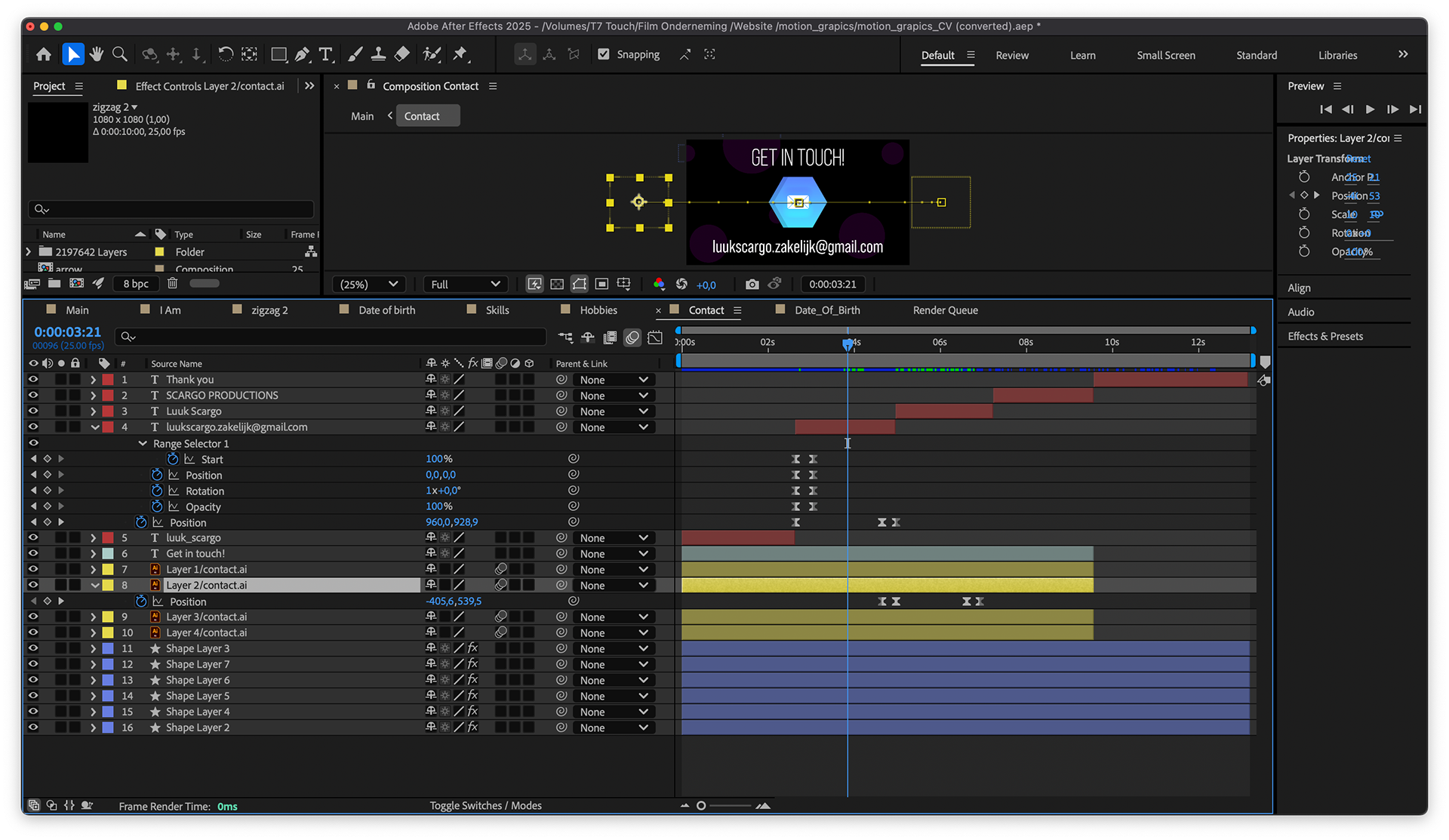Take a snapshot with the camera icon

(752, 285)
